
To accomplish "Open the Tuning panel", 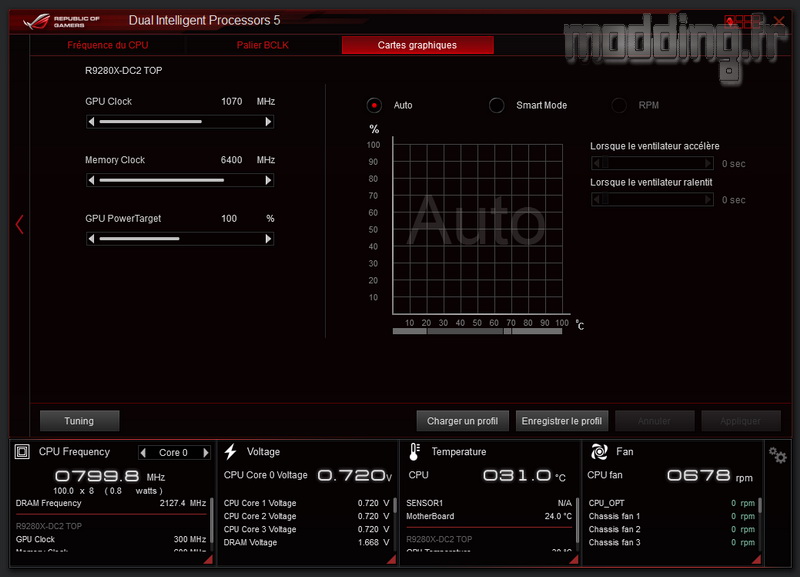I will coord(80,421).
